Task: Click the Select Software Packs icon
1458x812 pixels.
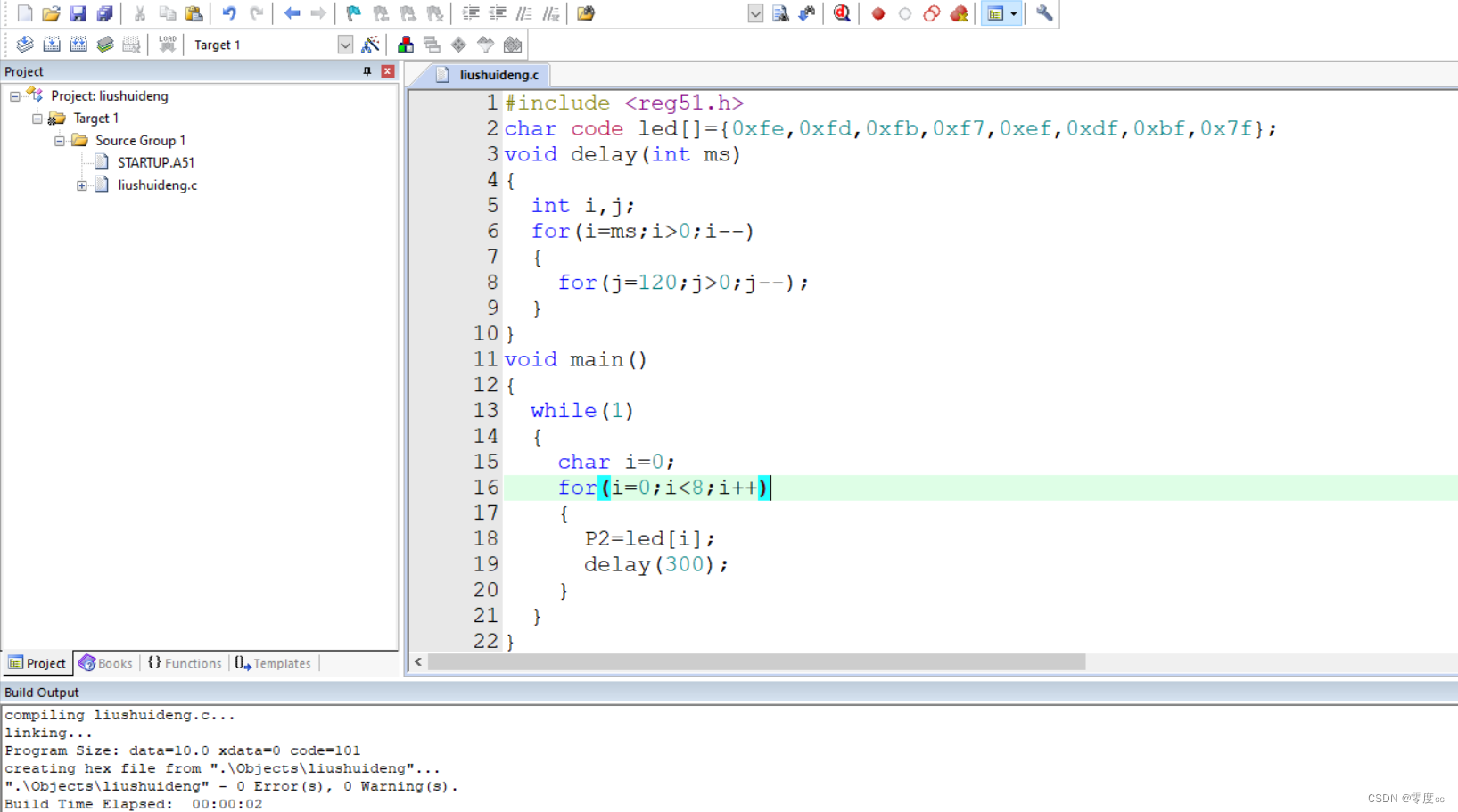Action: [x=486, y=45]
